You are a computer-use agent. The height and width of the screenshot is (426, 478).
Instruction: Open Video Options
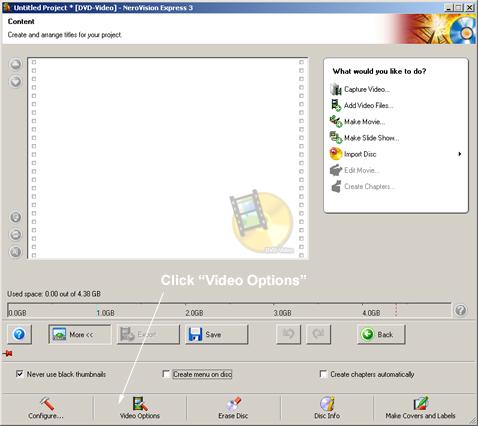(140, 408)
